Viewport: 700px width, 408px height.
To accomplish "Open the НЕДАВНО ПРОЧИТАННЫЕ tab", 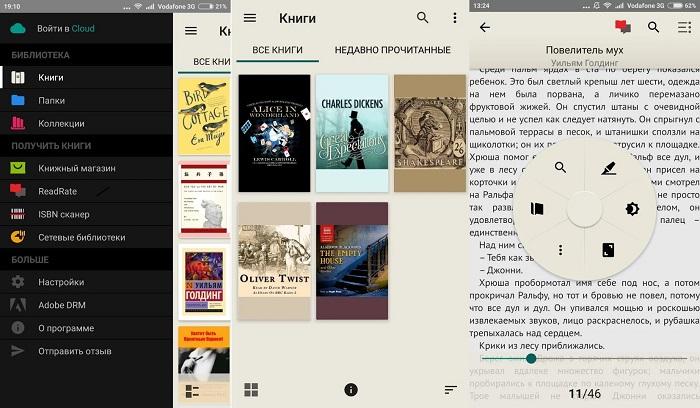I will (x=392, y=50).
